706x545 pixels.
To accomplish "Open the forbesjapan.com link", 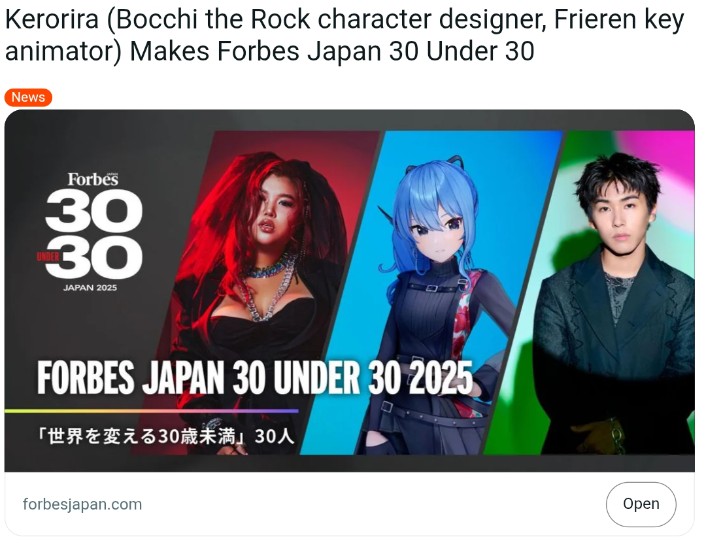I will click(x=82, y=504).
